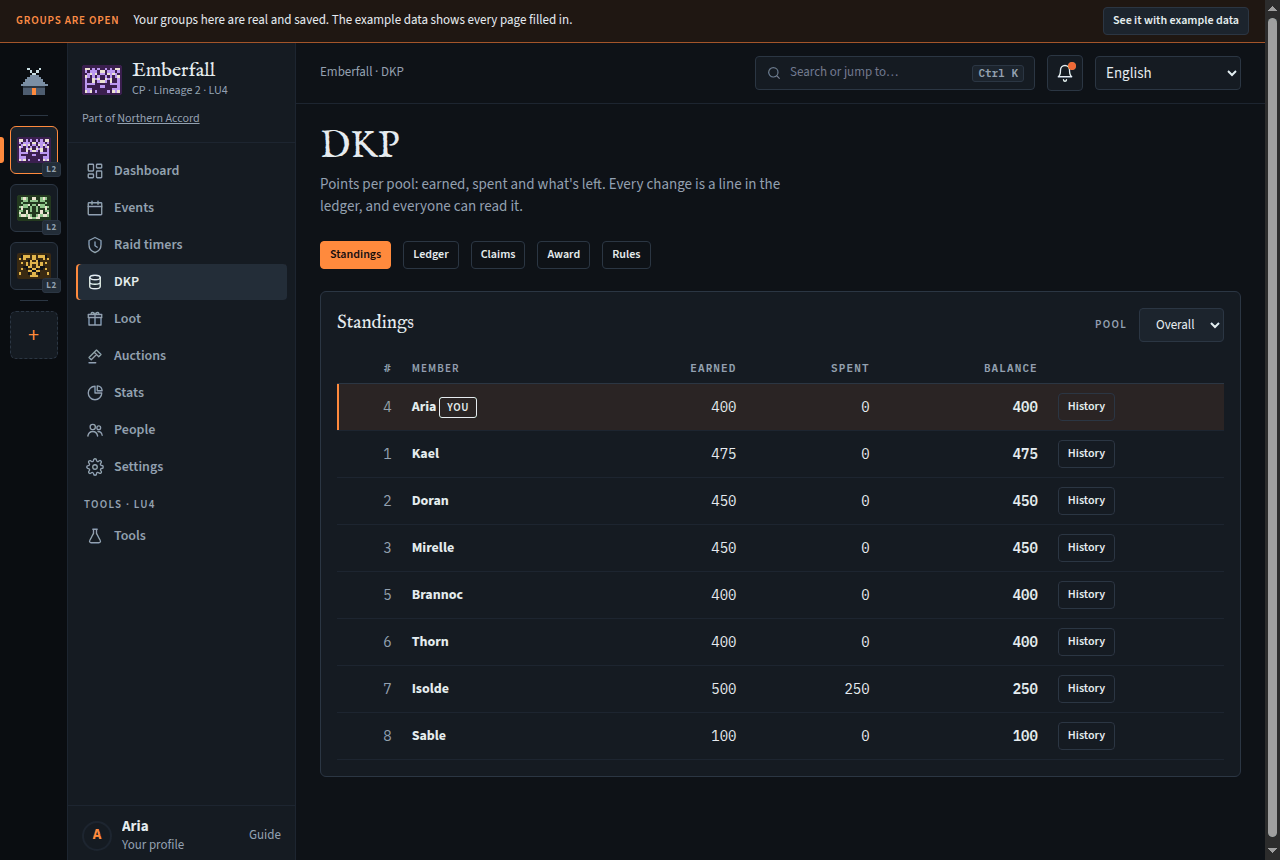Screen dimensions: 1280x860
Task: Show History for Isolde
Action: click(1086, 689)
